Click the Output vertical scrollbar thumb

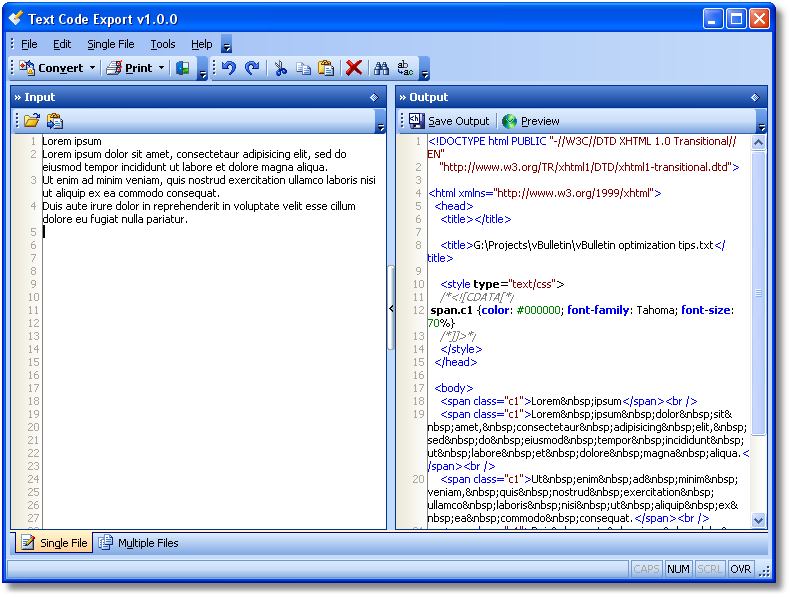[x=758, y=292]
